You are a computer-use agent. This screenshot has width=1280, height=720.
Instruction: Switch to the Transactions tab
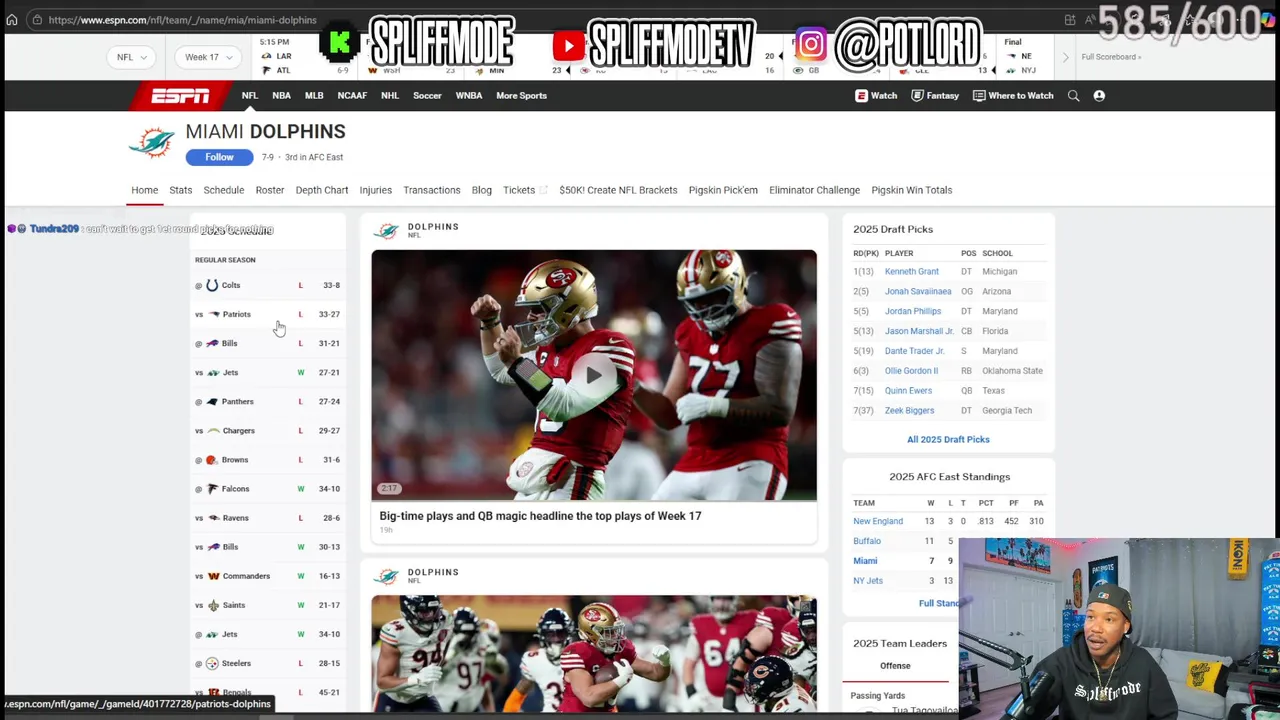(x=432, y=190)
